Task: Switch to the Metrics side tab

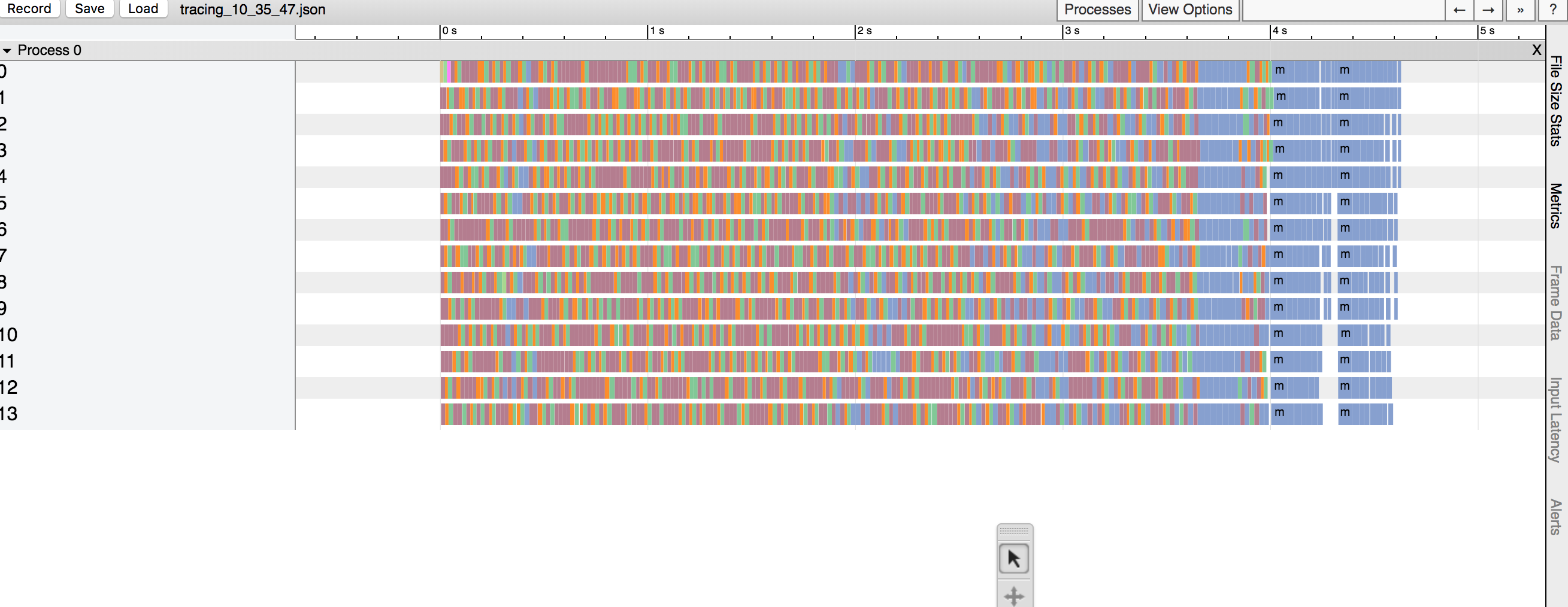Action: pyautogui.click(x=1556, y=205)
